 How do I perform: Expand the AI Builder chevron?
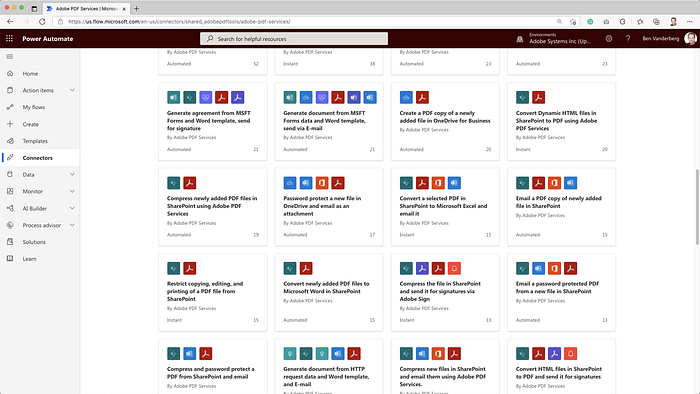tap(72, 208)
